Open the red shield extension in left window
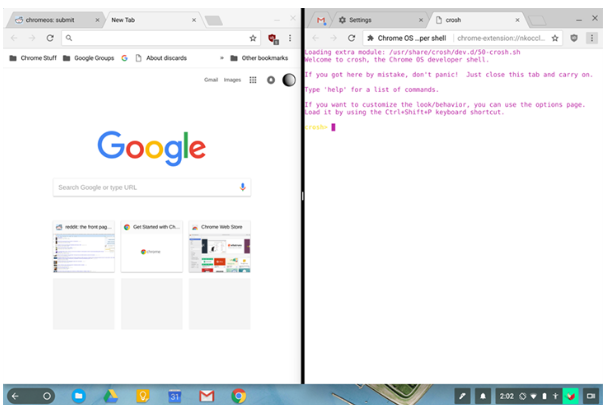Viewport: 604px width, 405px height. (x=273, y=39)
